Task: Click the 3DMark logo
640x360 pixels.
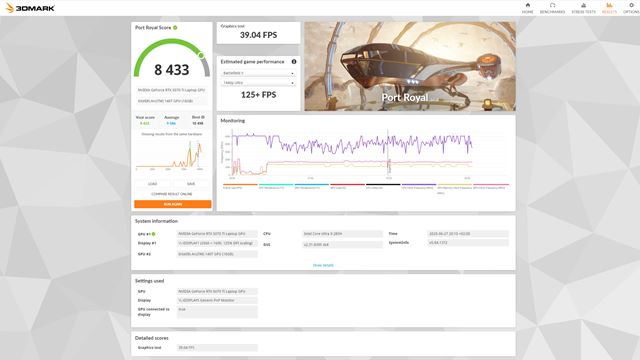Action: pyautogui.click(x=30, y=8)
